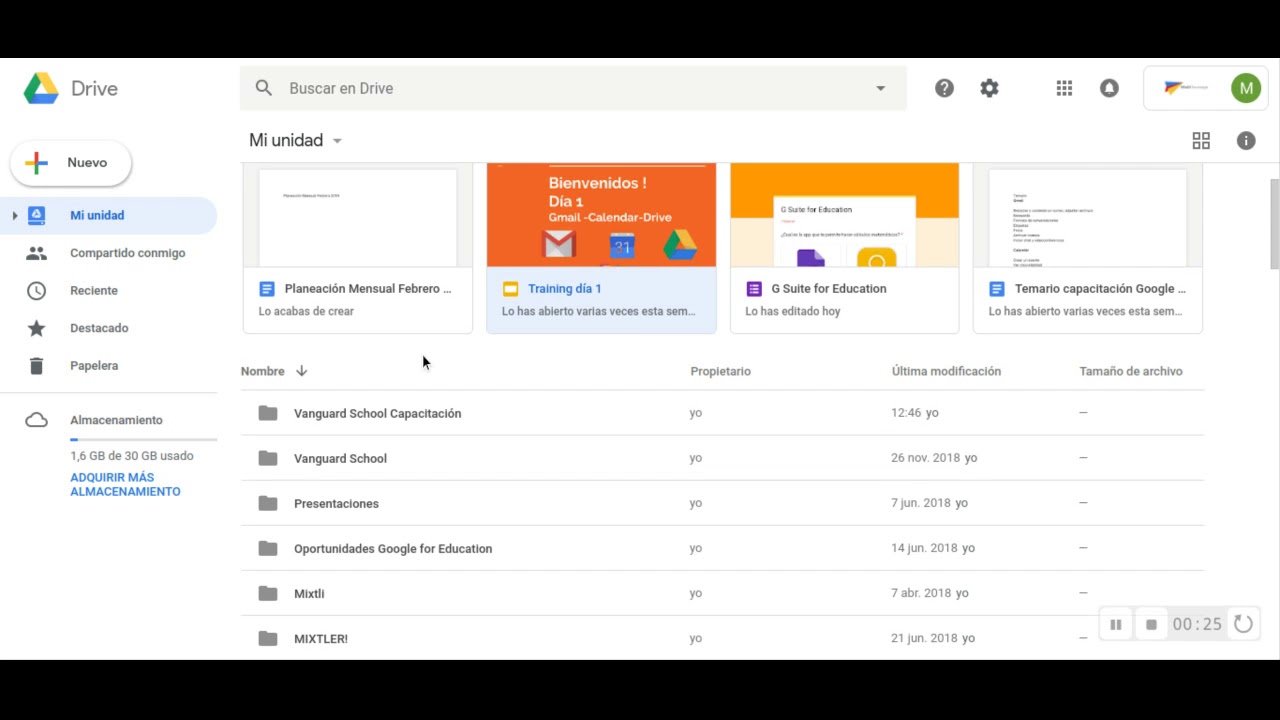Viewport: 1280px width, 720px height.
Task: Open Planeación Mensual Febrero document thumbnail
Action: pos(358,216)
